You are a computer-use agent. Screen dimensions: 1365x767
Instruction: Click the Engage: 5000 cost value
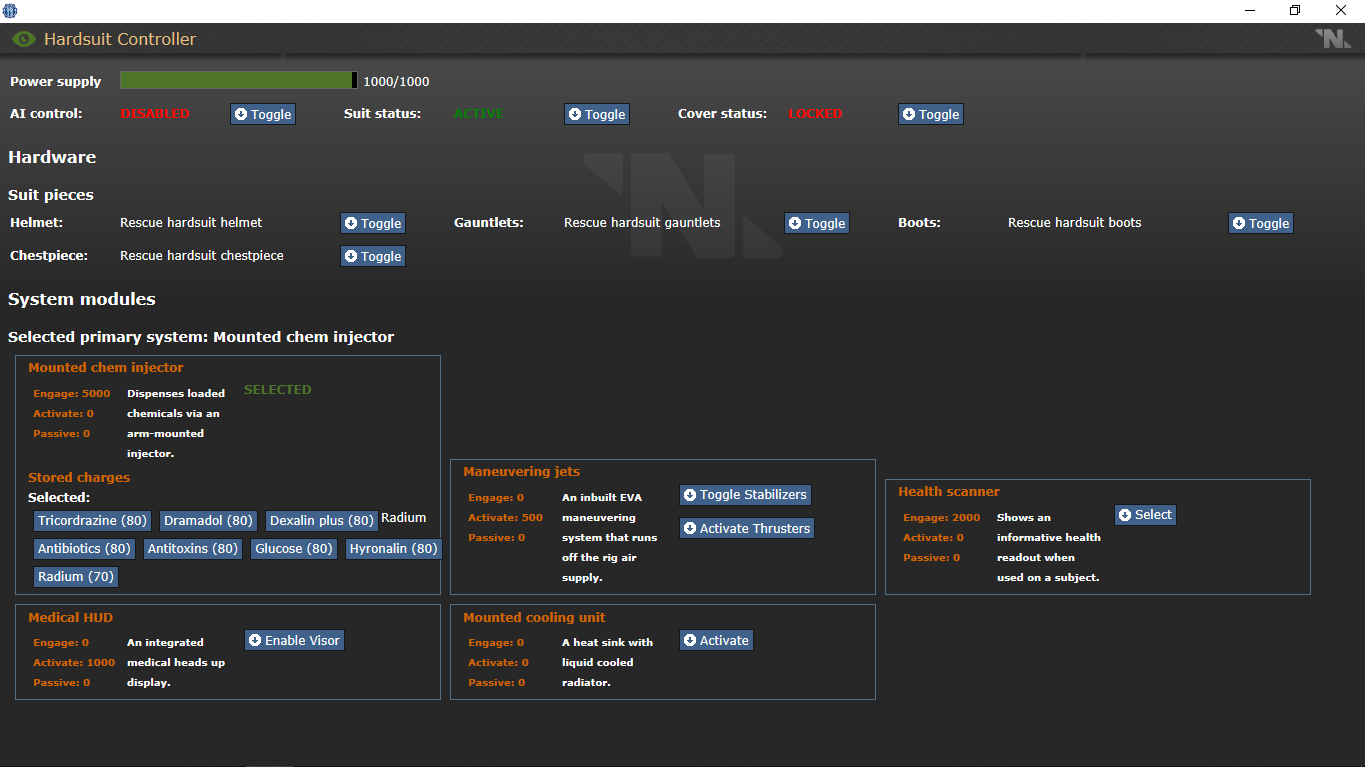[x=72, y=393]
